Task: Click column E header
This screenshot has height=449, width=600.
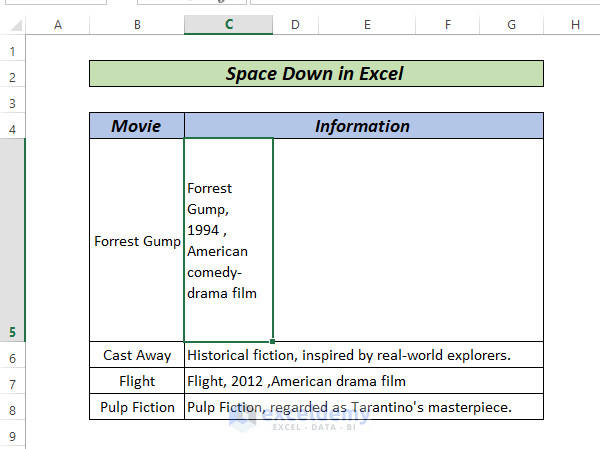Action: point(367,24)
